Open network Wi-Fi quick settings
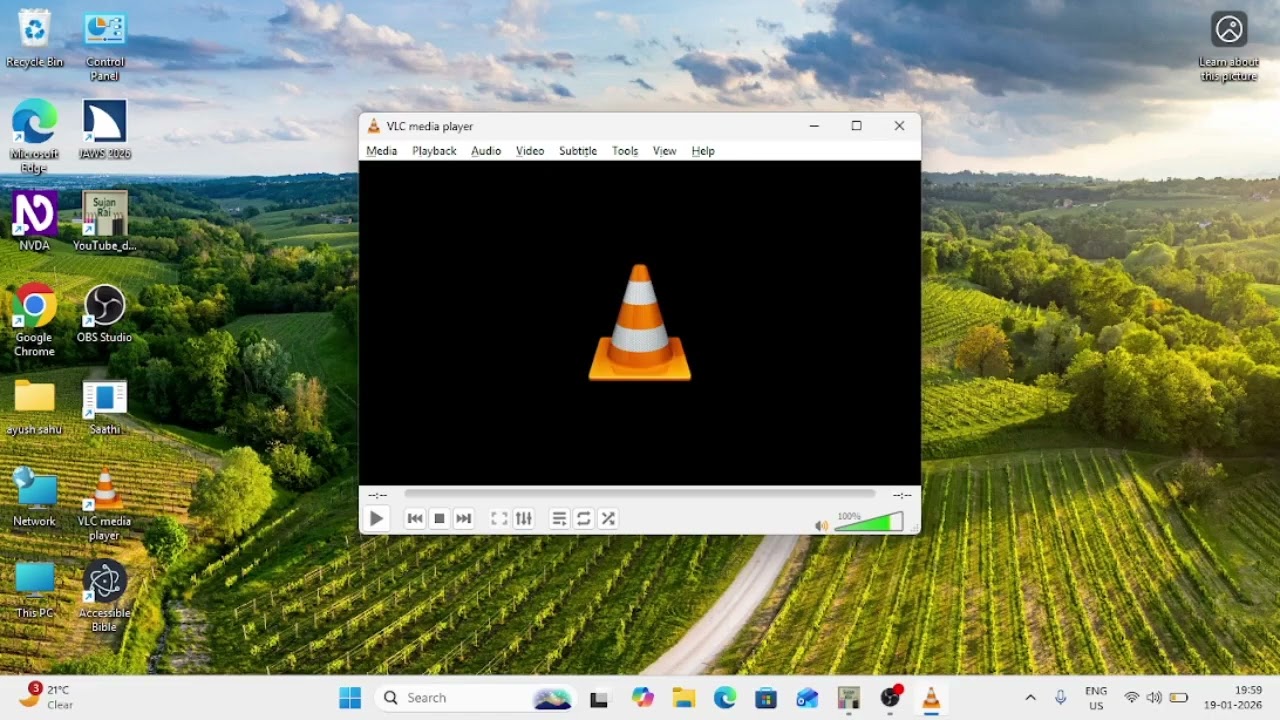Image resolution: width=1280 pixels, height=720 pixels. 1132,698
